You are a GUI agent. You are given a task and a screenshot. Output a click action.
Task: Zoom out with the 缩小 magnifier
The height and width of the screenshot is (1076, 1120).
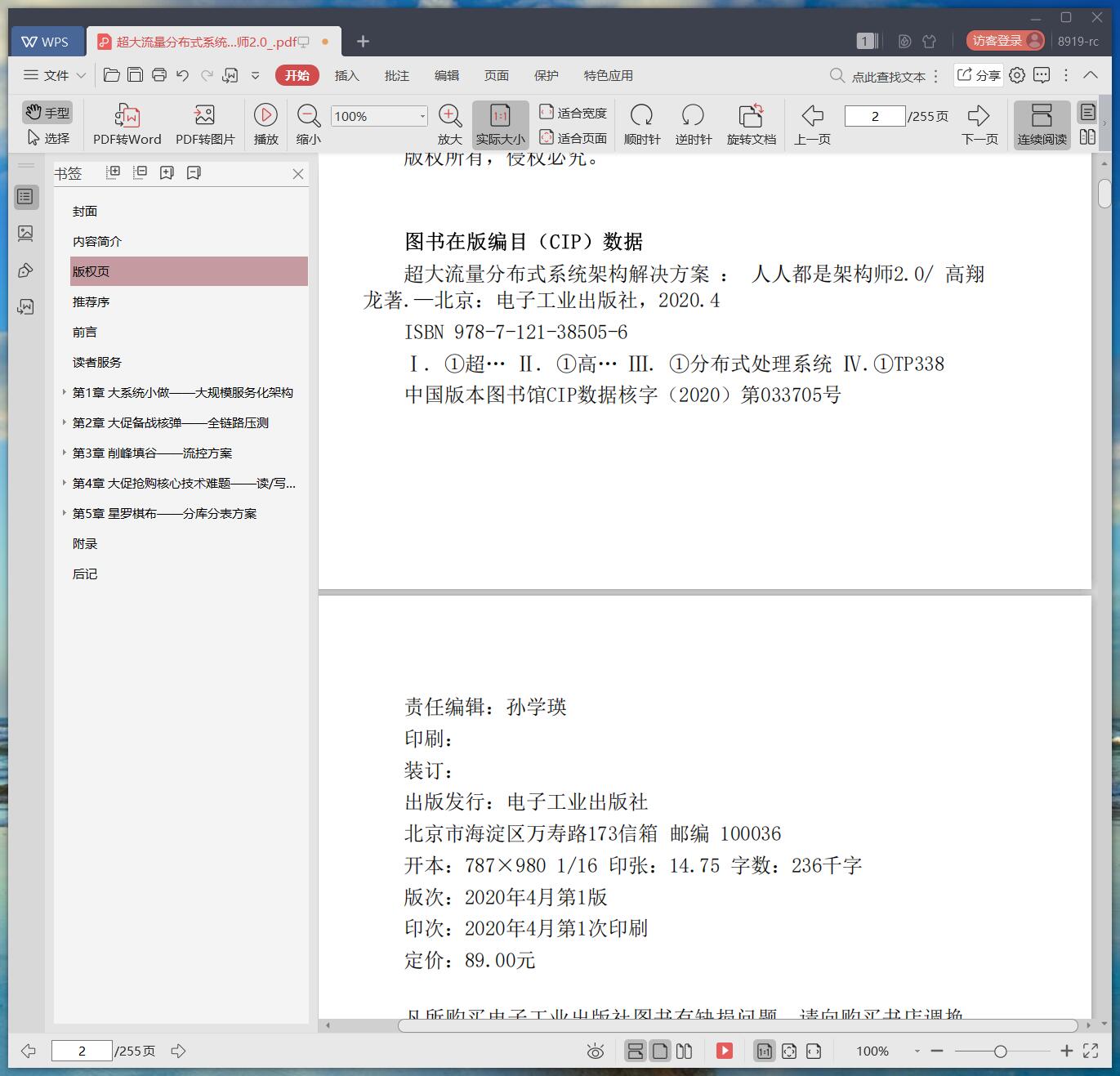point(308,125)
